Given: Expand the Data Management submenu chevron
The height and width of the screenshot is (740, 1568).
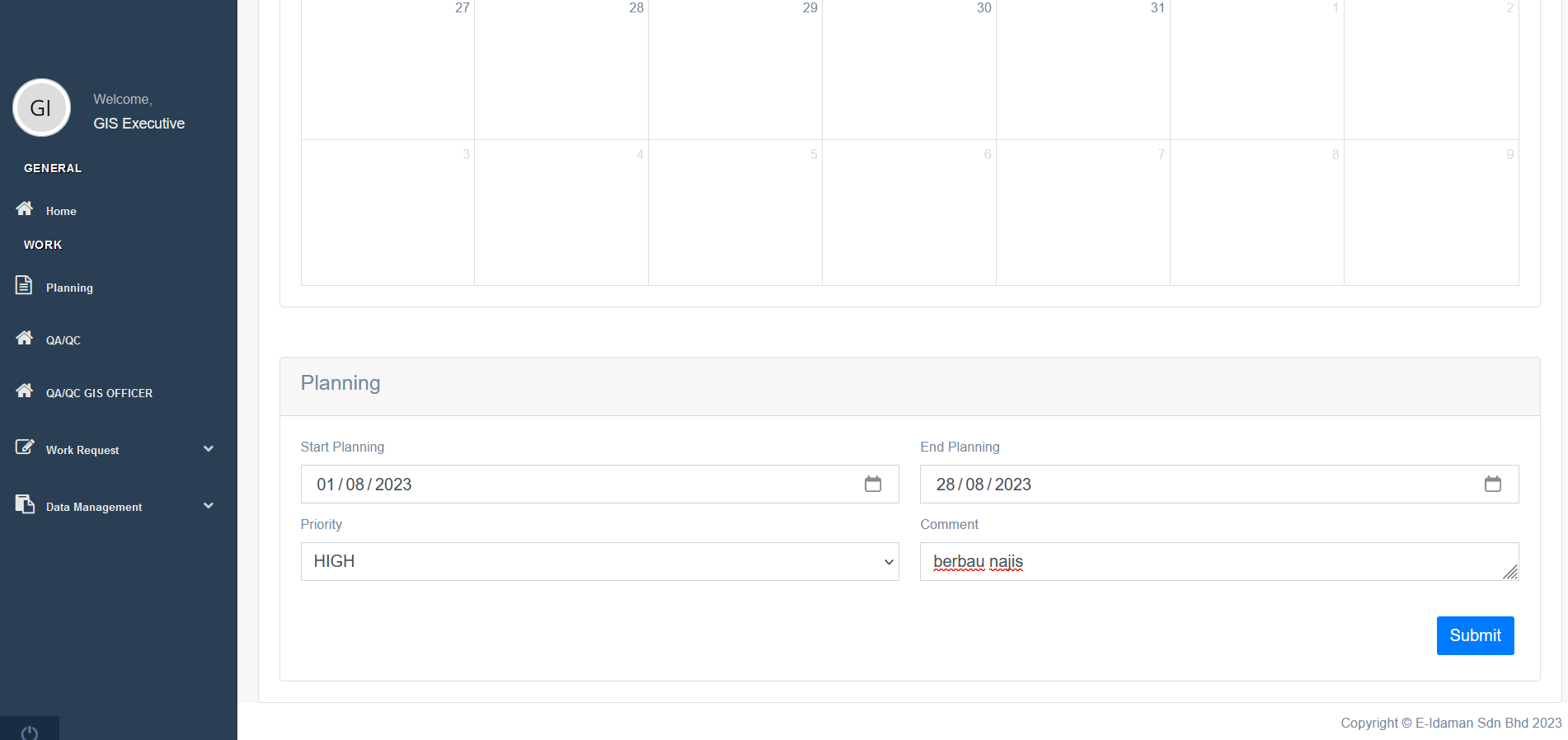Looking at the screenshot, I should coord(209,506).
